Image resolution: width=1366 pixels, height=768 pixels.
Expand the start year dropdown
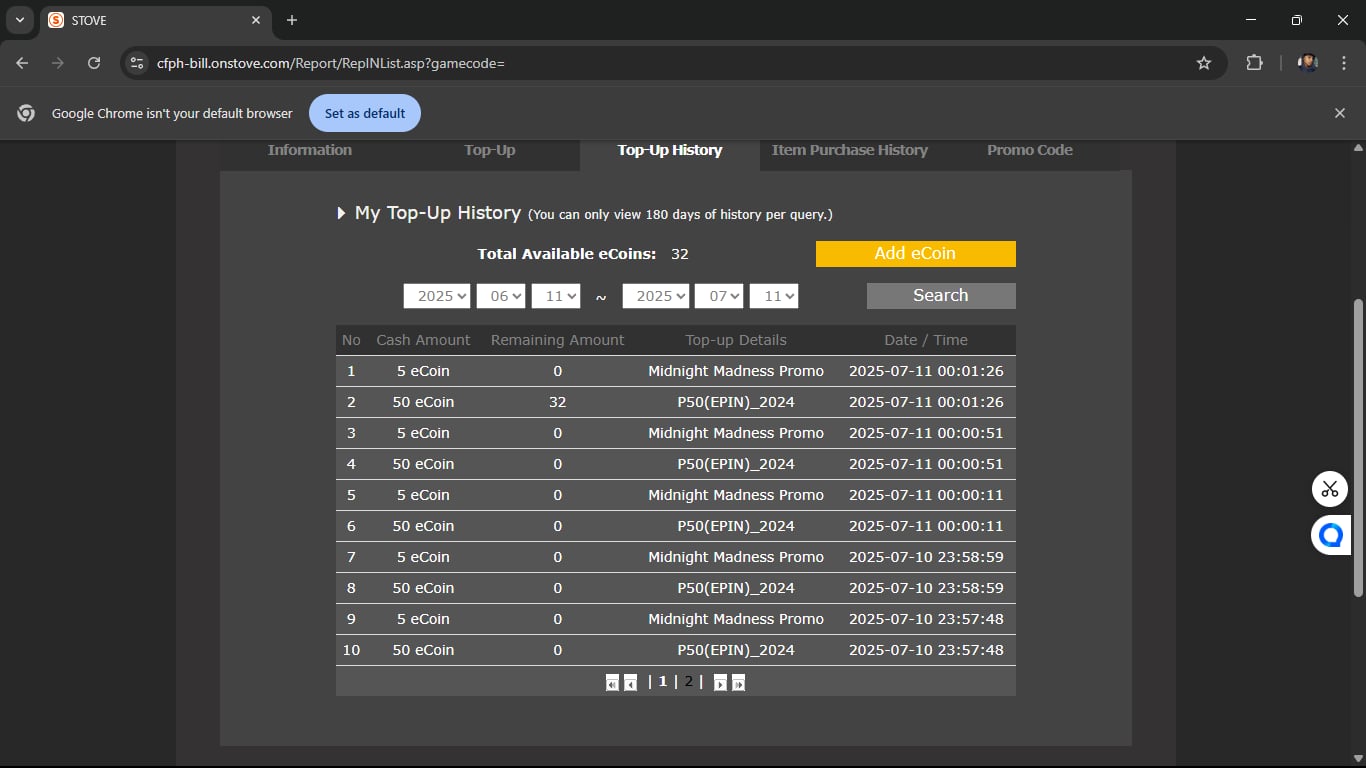click(436, 296)
